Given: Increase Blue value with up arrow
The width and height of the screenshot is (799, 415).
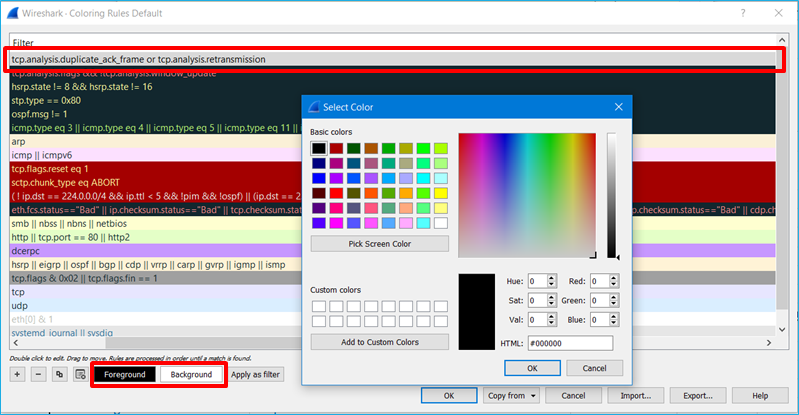Looking at the screenshot, I should 614,317.
